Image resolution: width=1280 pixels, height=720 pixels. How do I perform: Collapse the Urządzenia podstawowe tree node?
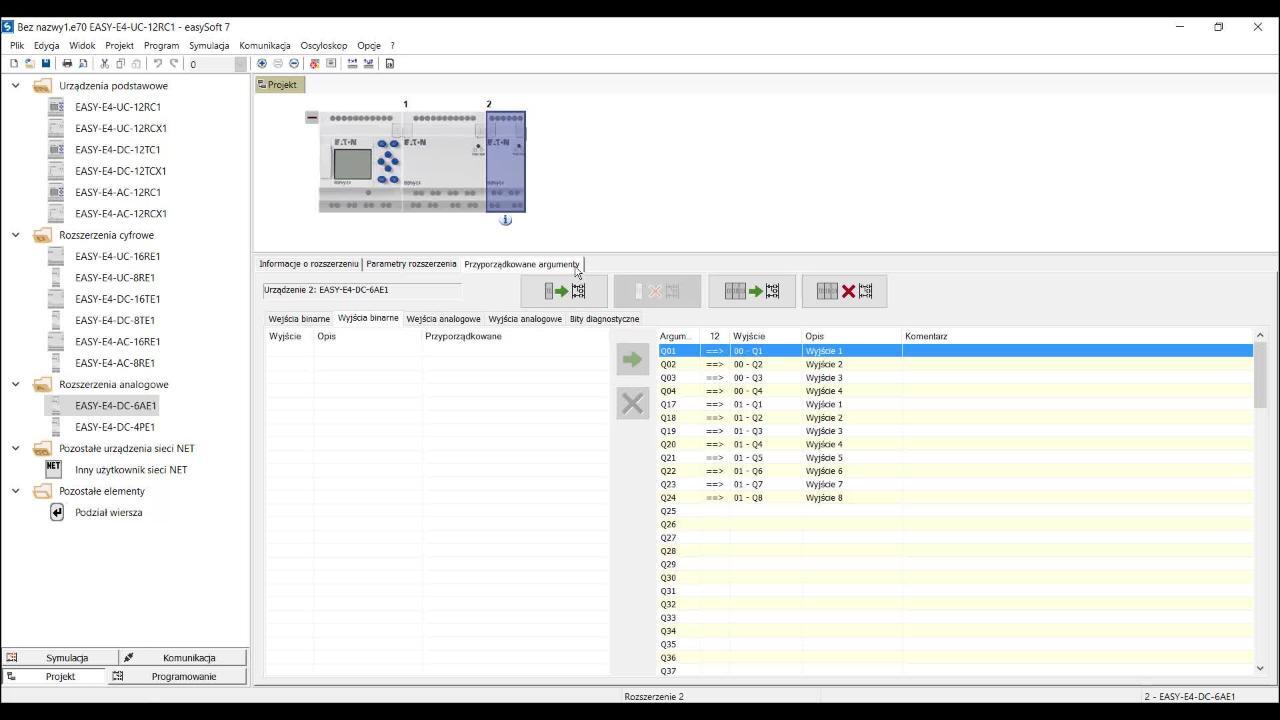click(x=16, y=86)
